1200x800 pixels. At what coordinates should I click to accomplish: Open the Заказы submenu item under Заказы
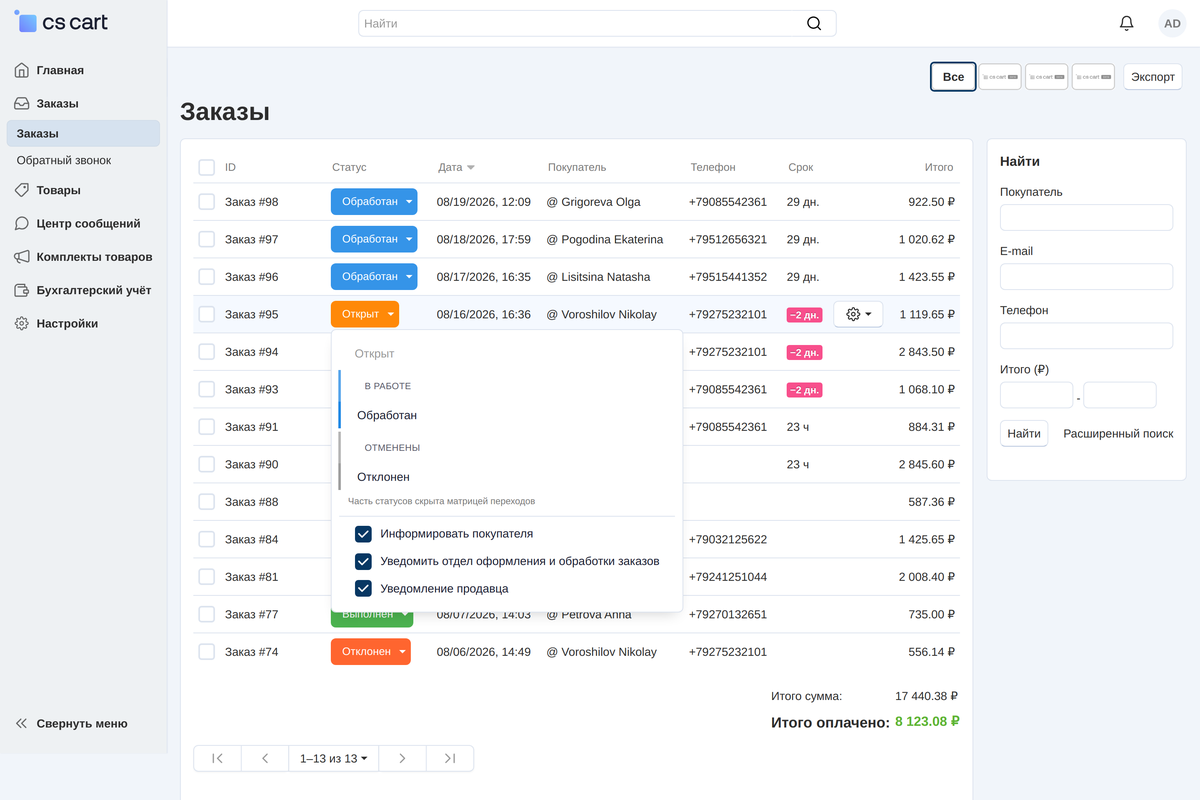(x=83, y=133)
